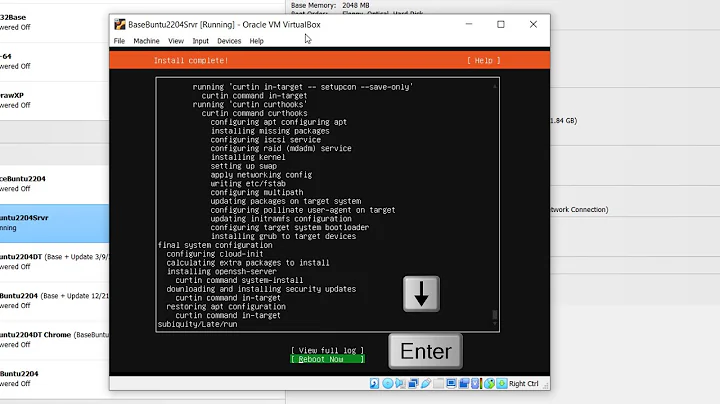Click the optical disk status icon
Screen dimensions: 720x404
click(x=388, y=383)
